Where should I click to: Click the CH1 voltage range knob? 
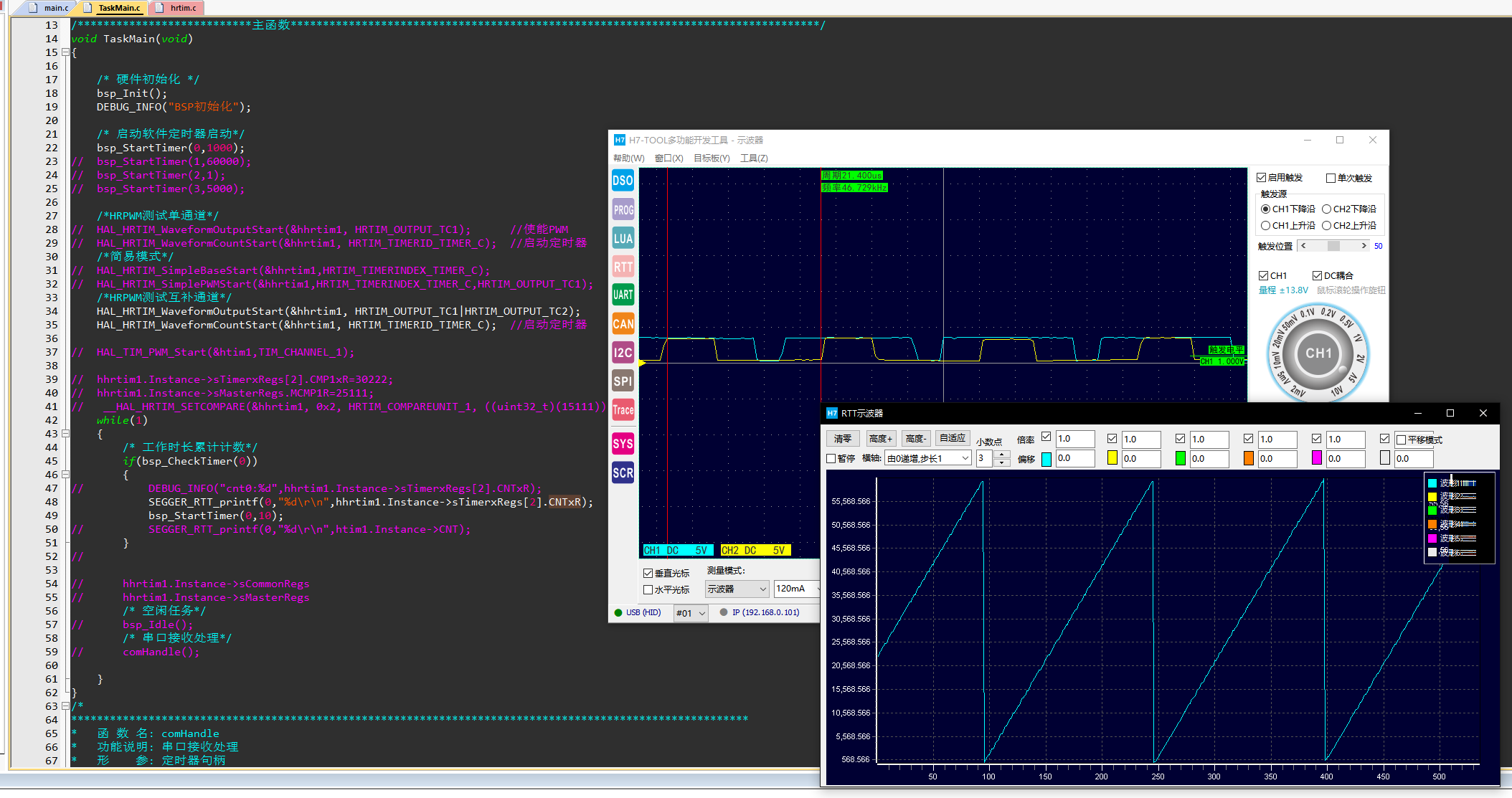point(1318,353)
